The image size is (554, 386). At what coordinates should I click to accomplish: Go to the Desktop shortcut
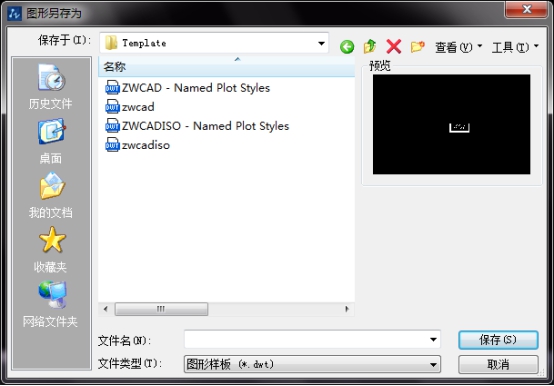[x=51, y=141]
